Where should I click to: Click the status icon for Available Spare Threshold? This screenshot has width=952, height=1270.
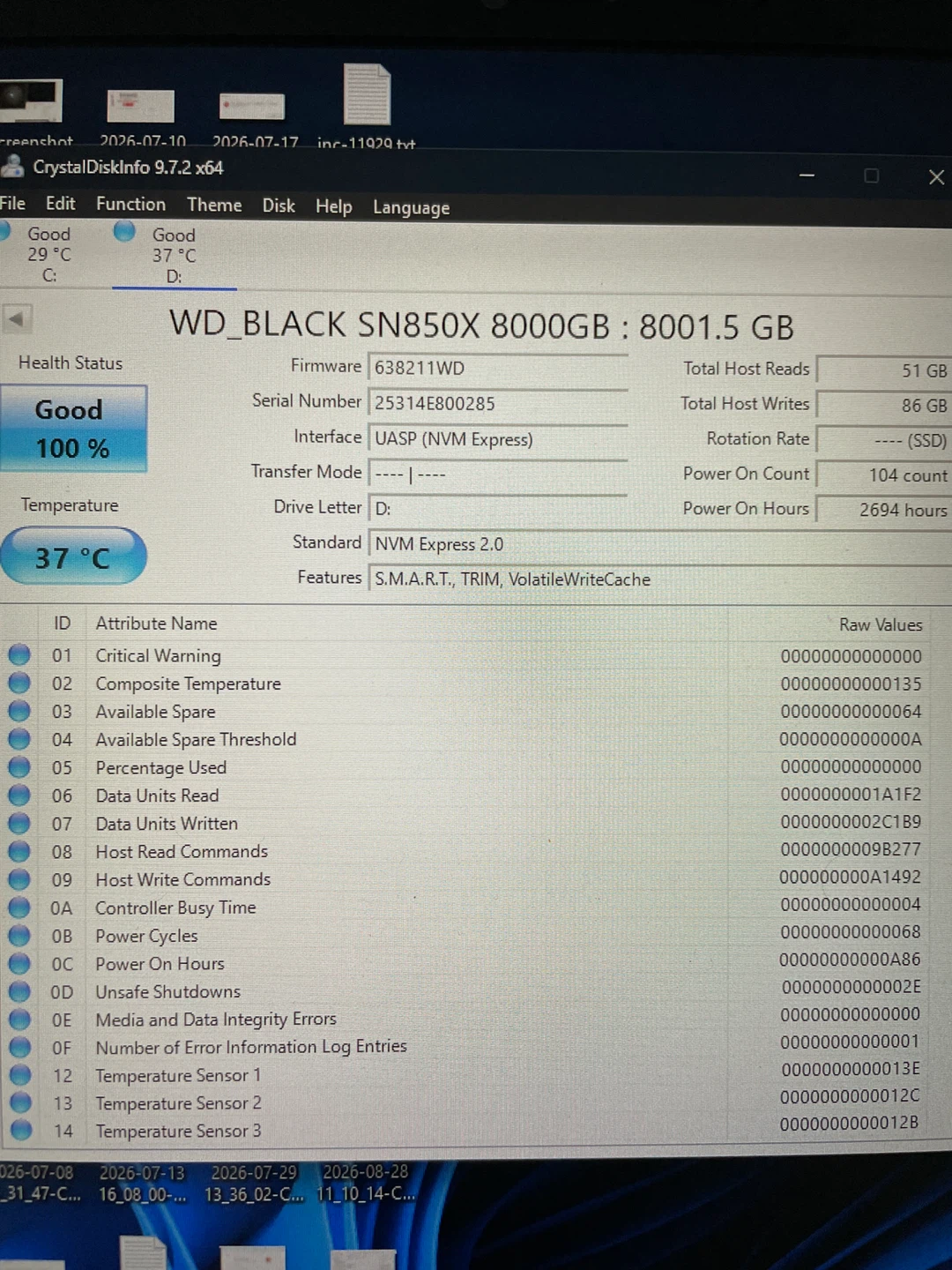pos(19,739)
